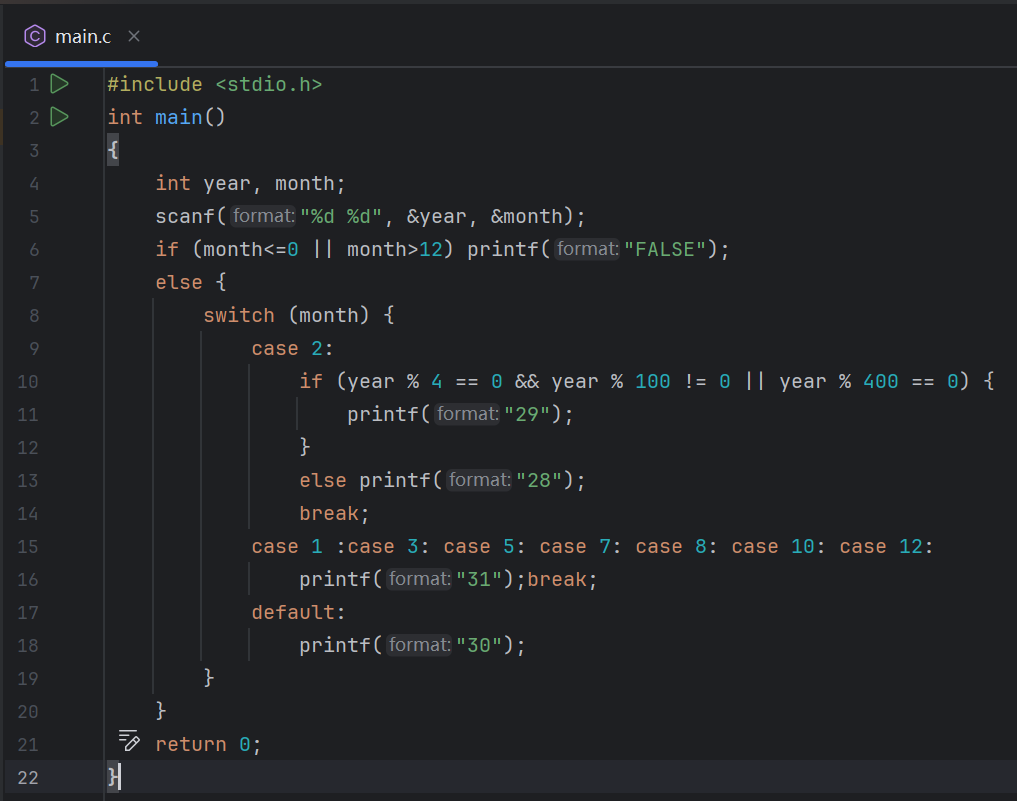This screenshot has height=801, width=1017.
Task: Click the format hint before "29"
Action: tap(467, 414)
